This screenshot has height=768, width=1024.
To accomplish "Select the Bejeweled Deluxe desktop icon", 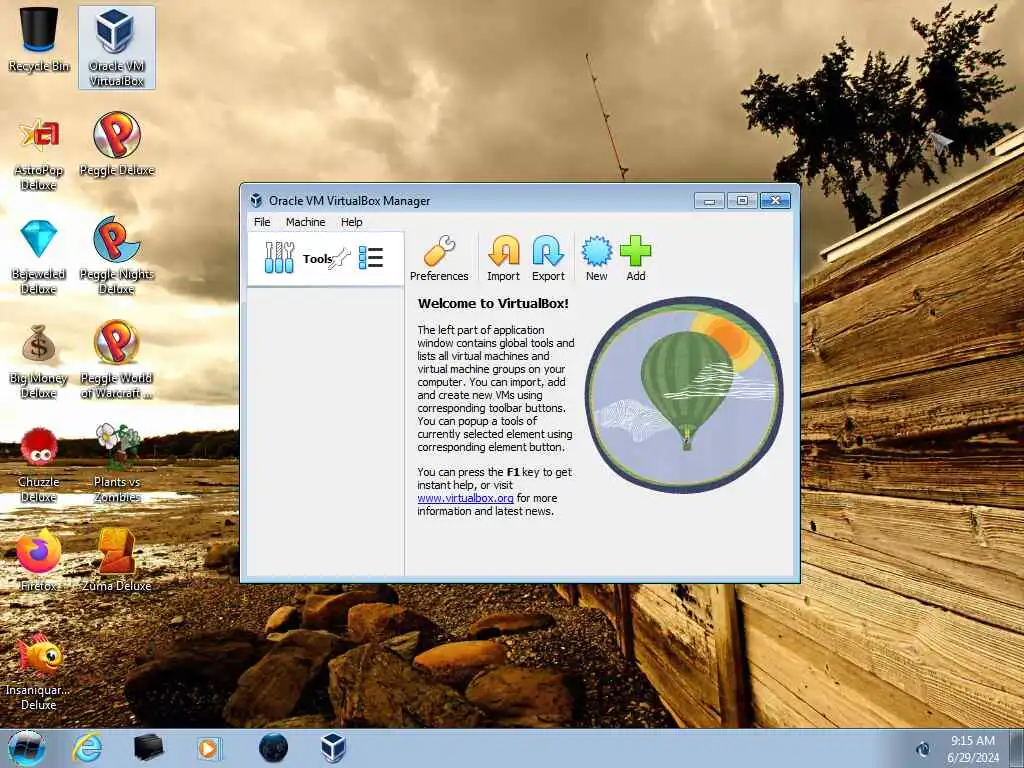I will point(39,257).
